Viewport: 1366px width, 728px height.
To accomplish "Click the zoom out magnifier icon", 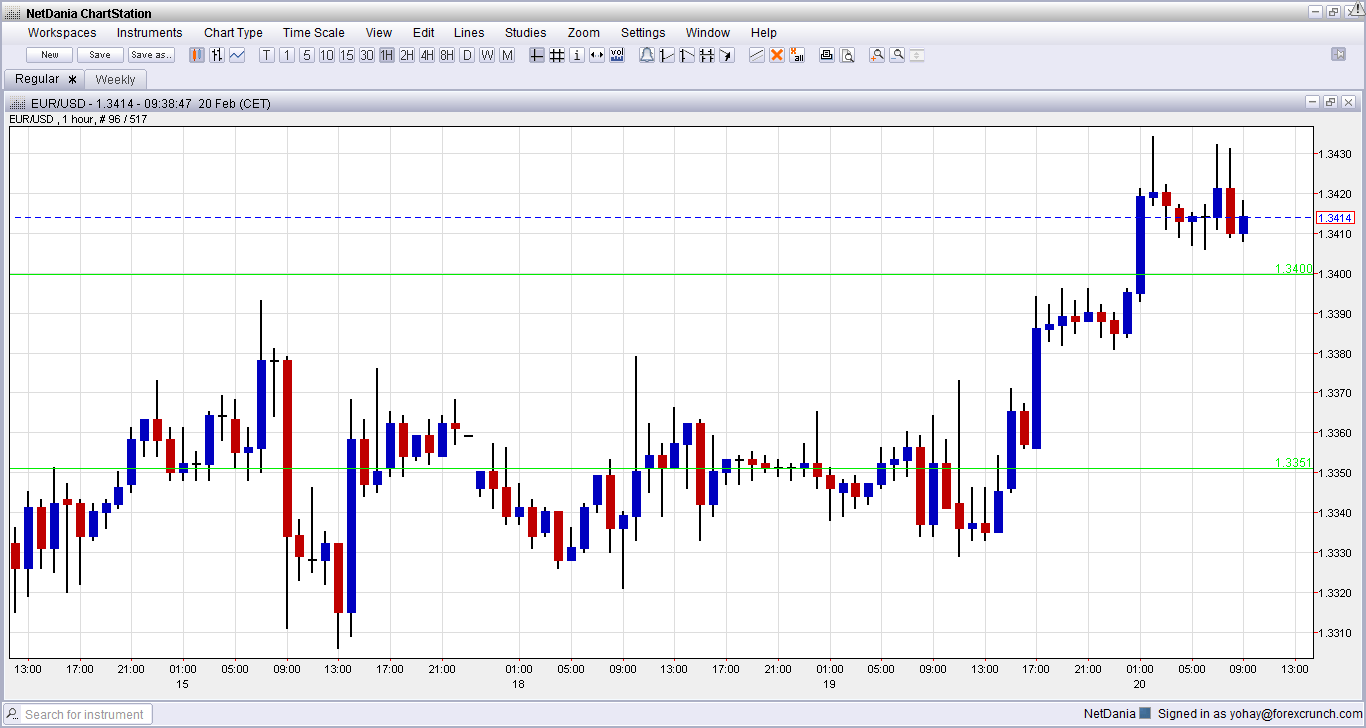I will (x=897, y=55).
